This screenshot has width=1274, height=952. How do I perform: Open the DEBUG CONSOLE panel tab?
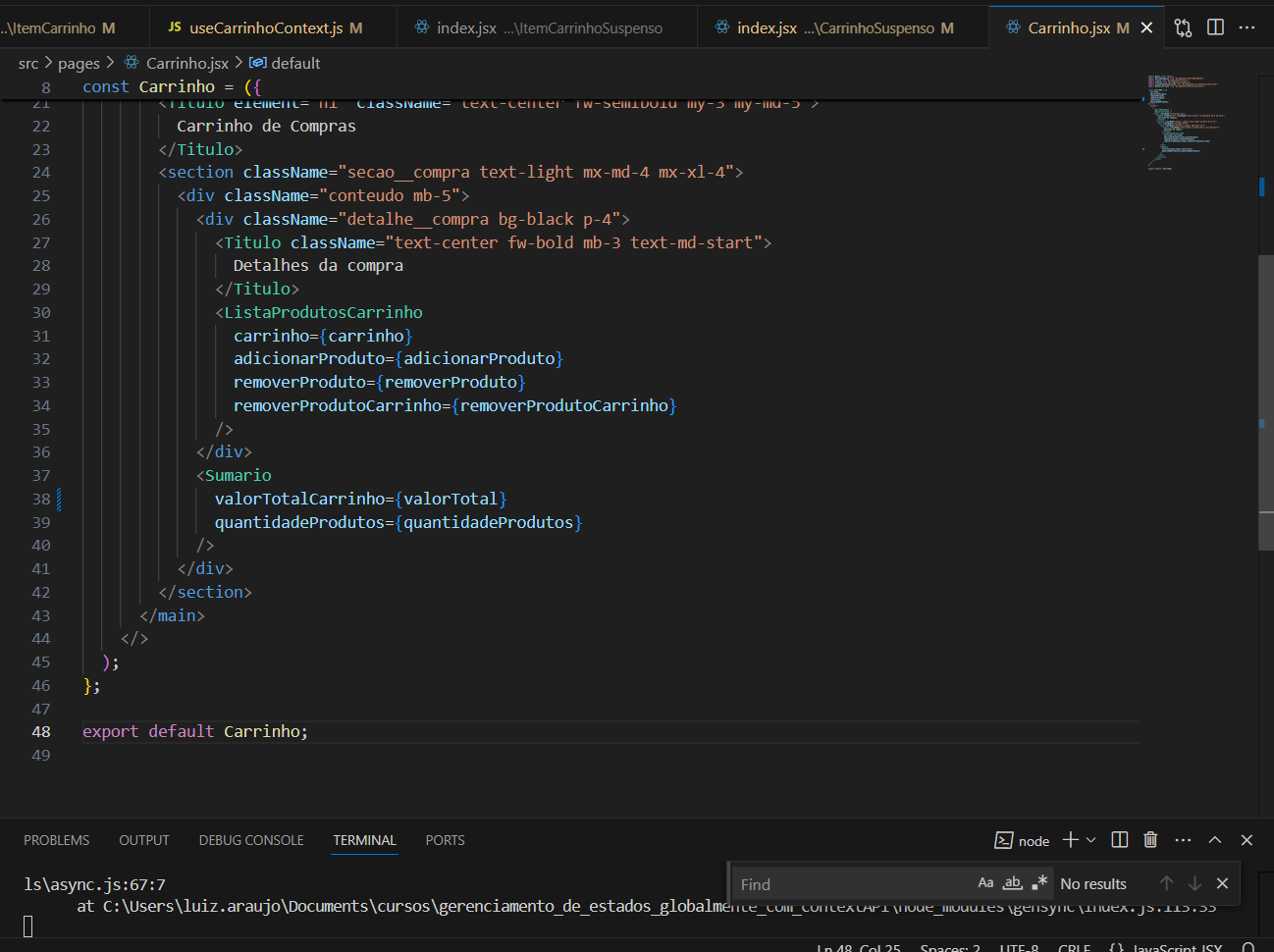(251, 840)
